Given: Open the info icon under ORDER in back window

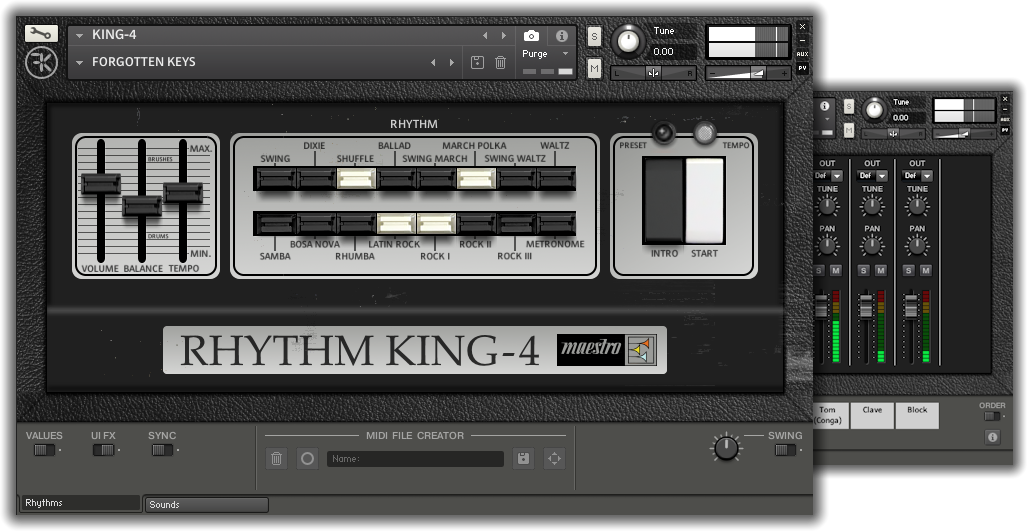Looking at the screenshot, I should 993,437.
